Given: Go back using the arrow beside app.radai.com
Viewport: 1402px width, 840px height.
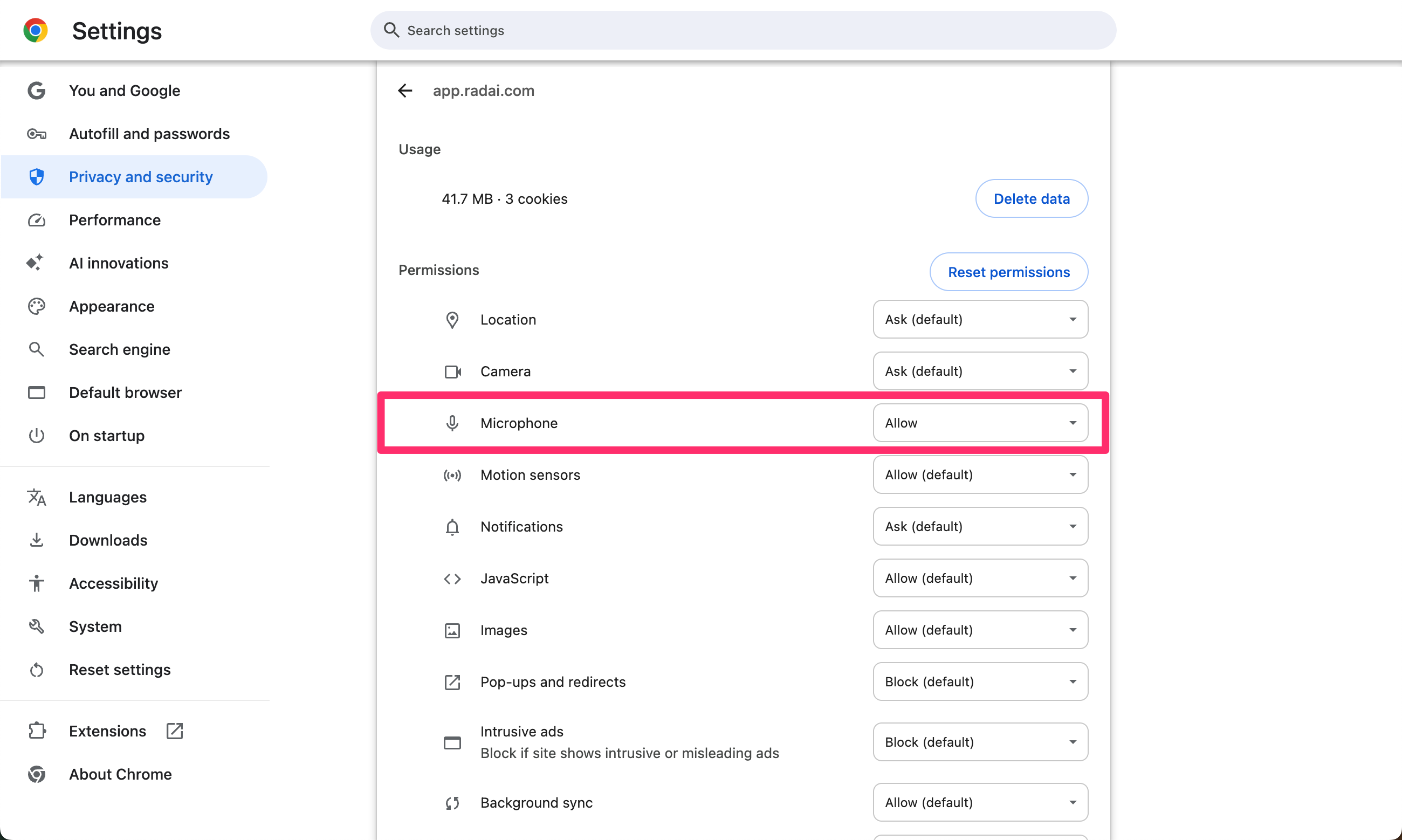Looking at the screenshot, I should [x=406, y=91].
